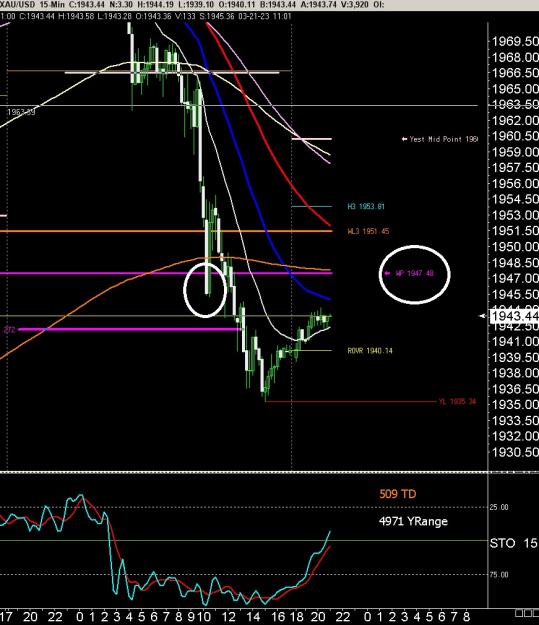Click 1960.50 on the price axis

[x=515, y=136]
